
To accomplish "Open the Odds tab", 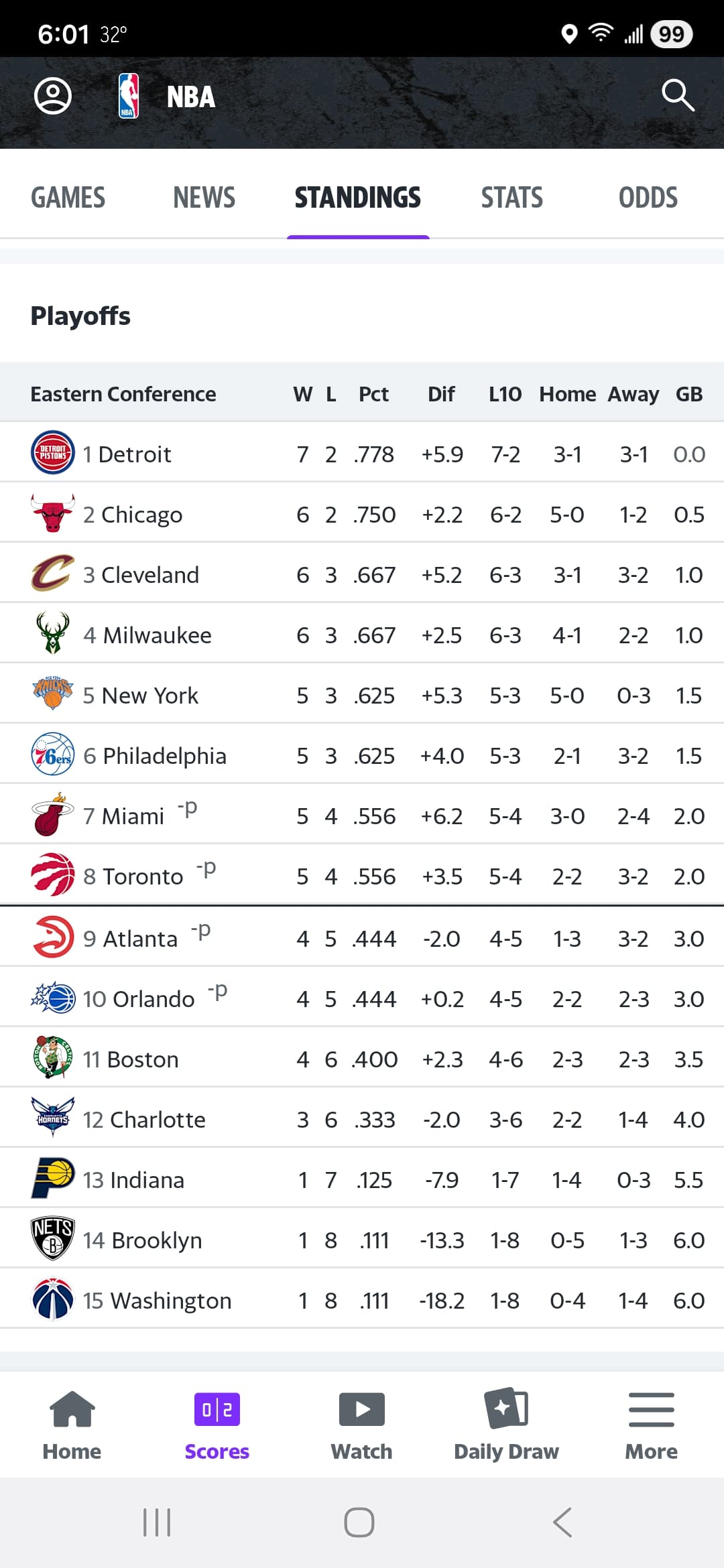I will point(648,198).
